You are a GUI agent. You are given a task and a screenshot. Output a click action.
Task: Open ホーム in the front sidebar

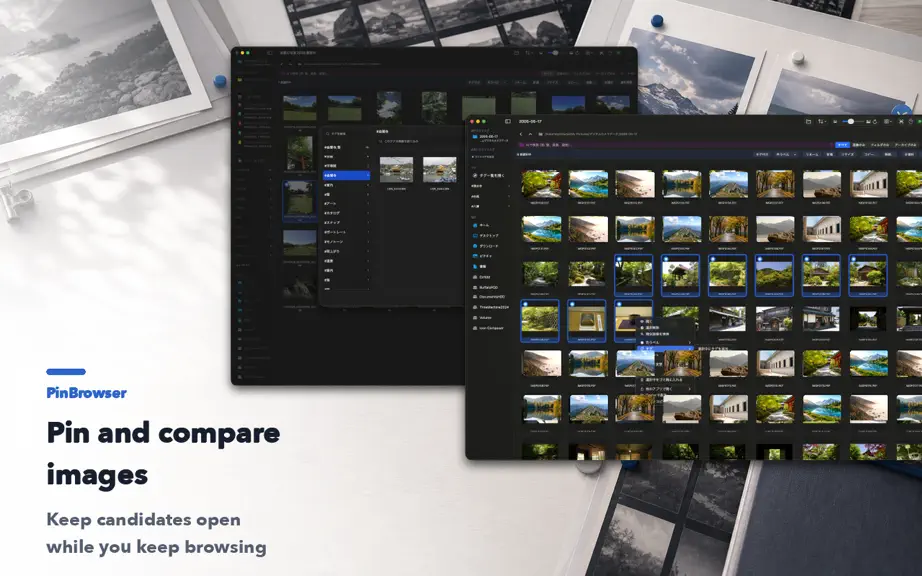click(x=481, y=225)
